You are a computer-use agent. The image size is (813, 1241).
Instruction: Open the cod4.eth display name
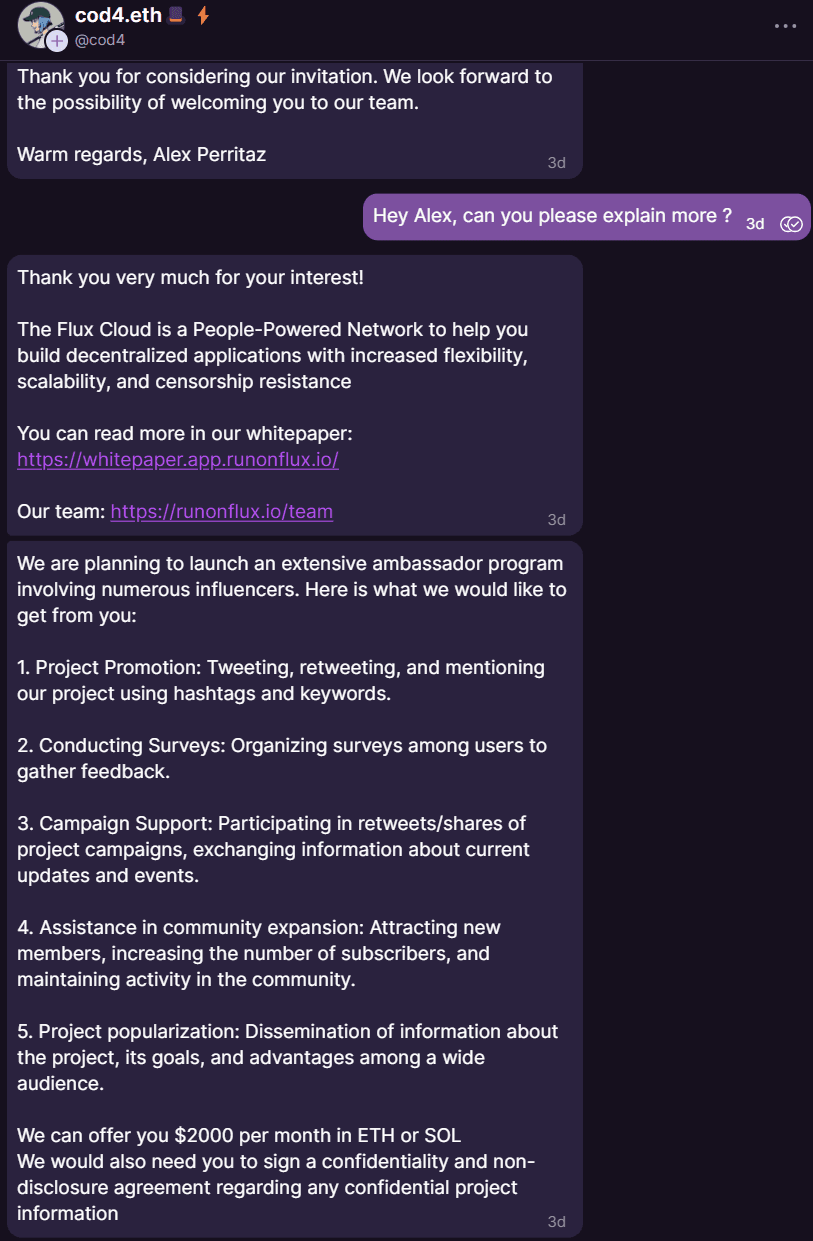click(x=118, y=16)
